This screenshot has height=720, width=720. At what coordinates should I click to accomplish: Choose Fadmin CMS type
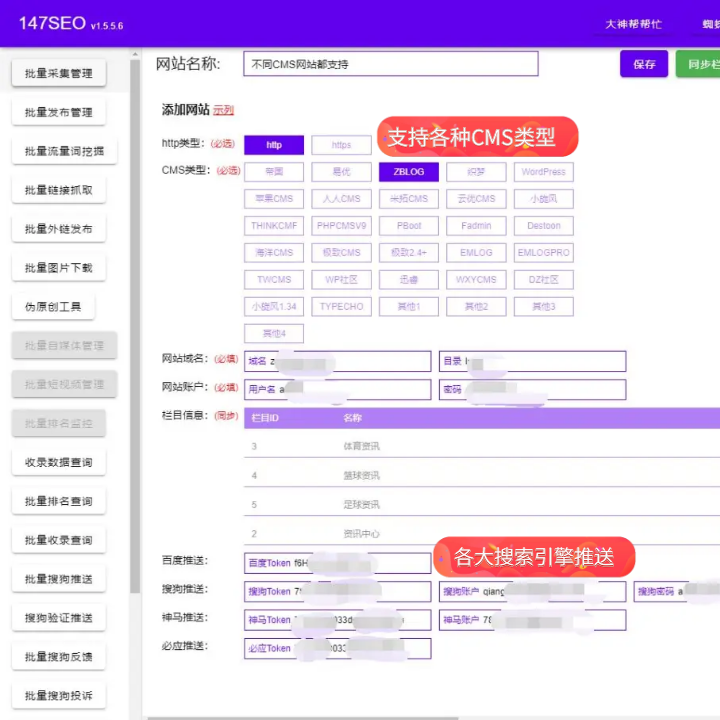tap(476, 225)
